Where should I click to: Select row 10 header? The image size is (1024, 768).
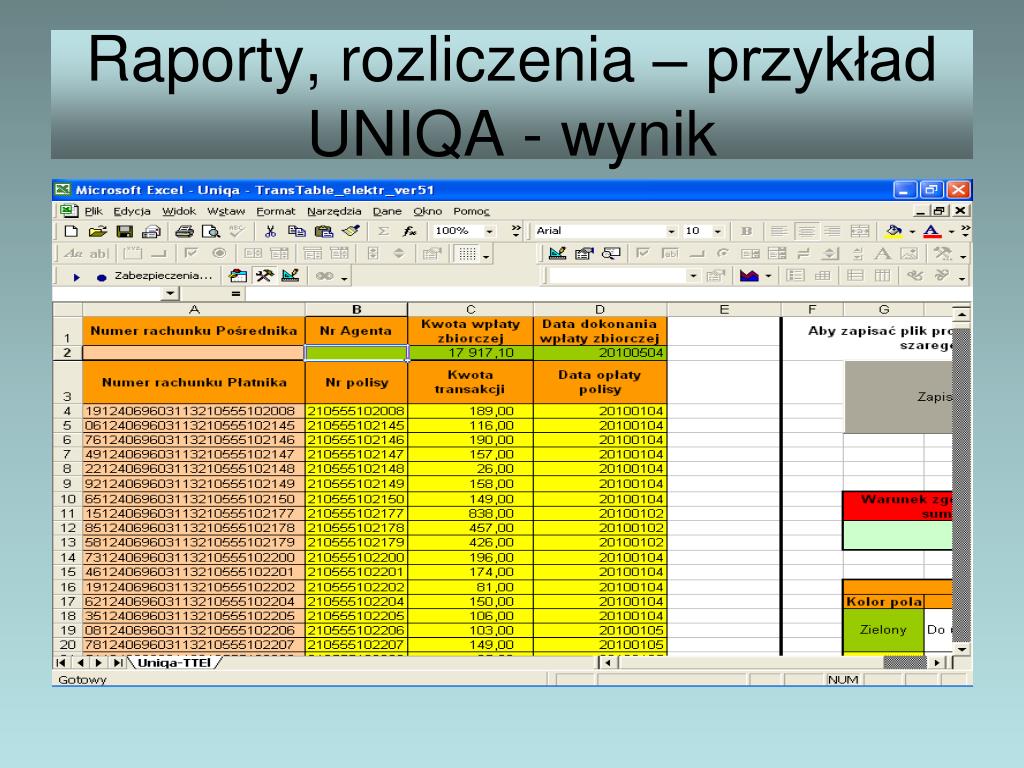[x=67, y=499]
